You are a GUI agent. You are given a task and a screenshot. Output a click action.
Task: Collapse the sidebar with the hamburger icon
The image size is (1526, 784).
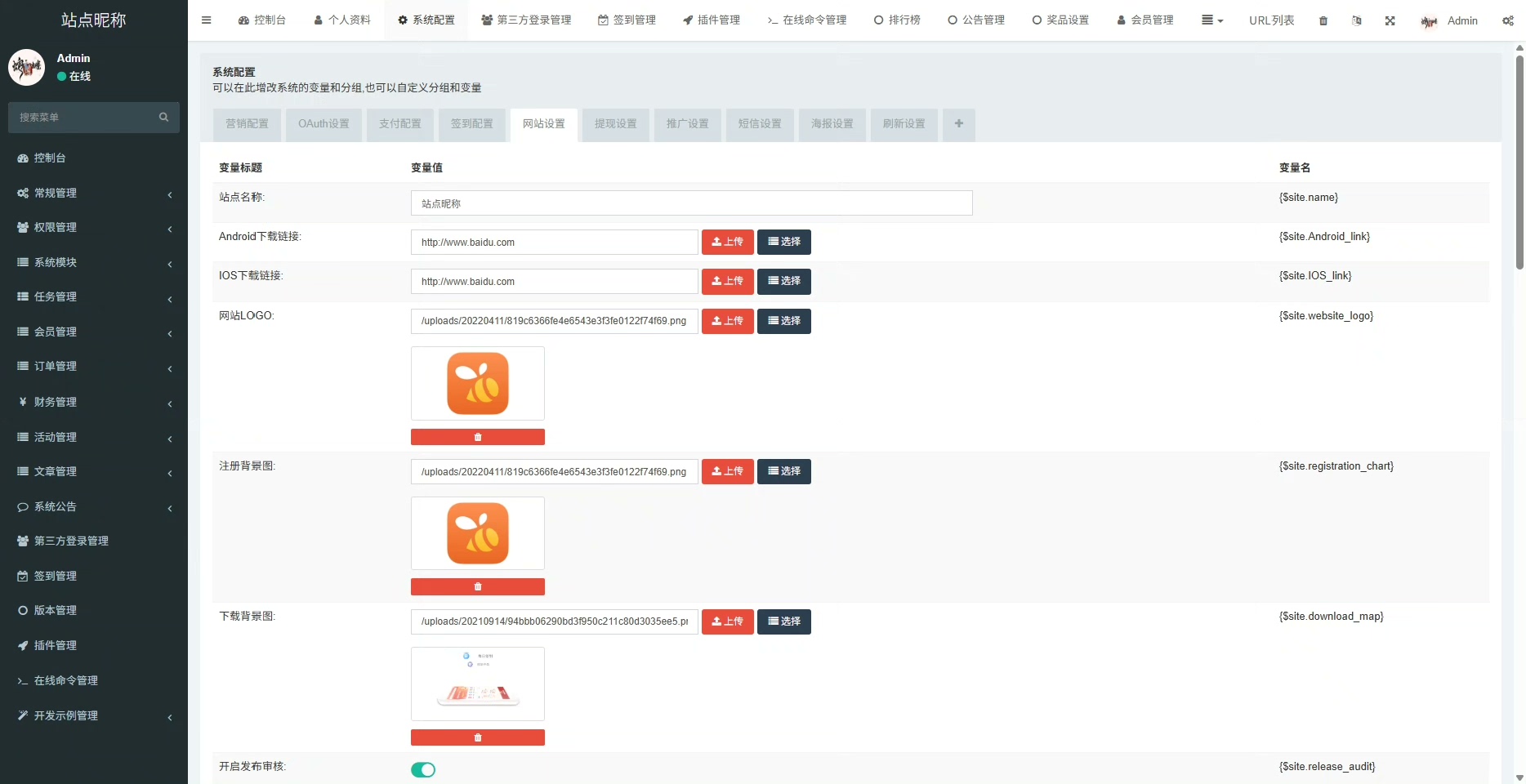(x=206, y=20)
